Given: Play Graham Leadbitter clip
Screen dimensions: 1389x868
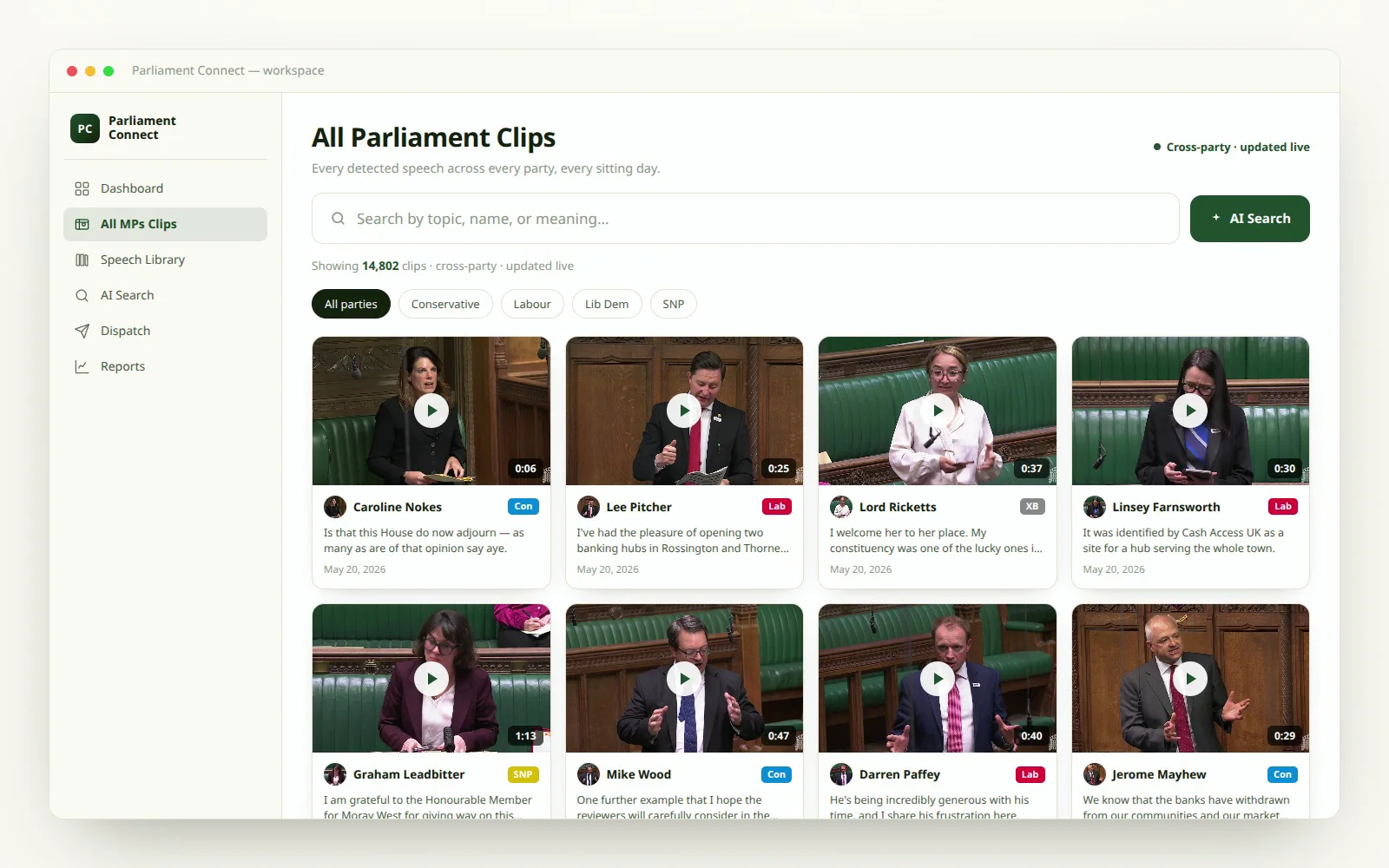Looking at the screenshot, I should 431,678.
